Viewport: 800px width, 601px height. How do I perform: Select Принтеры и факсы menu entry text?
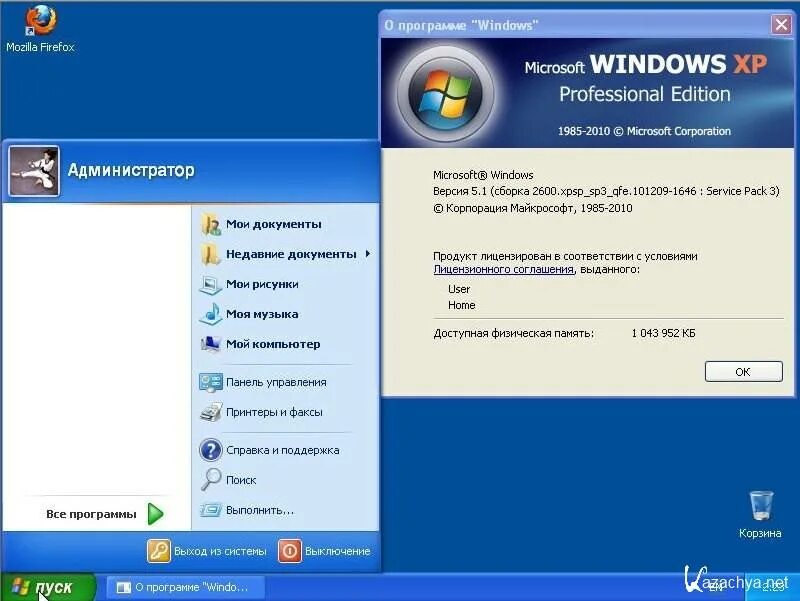tap(274, 412)
